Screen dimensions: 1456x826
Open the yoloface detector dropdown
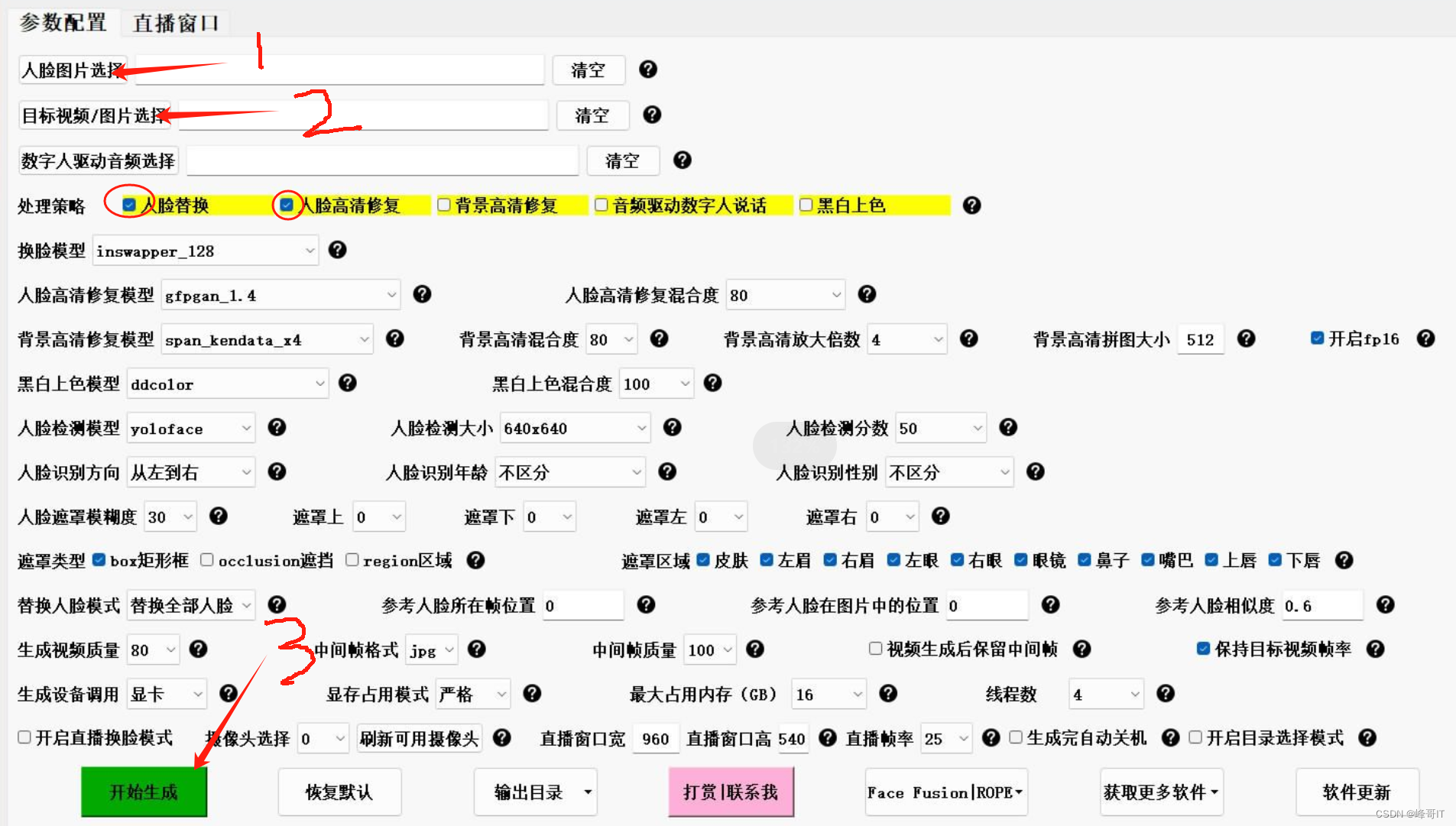(191, 428)
